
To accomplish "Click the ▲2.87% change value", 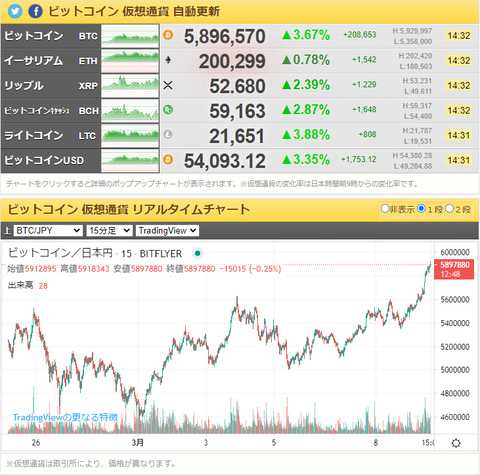I will (306, 110).
